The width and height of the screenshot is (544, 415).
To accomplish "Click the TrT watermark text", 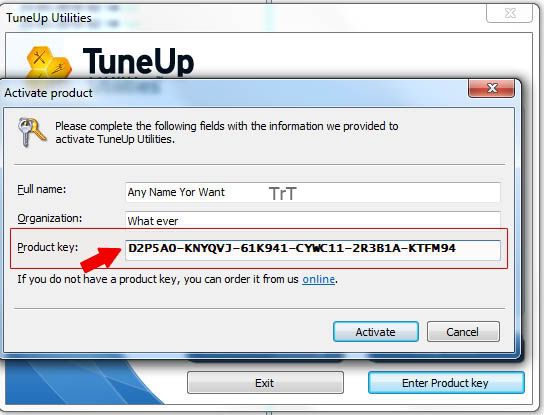I will 283,194.
